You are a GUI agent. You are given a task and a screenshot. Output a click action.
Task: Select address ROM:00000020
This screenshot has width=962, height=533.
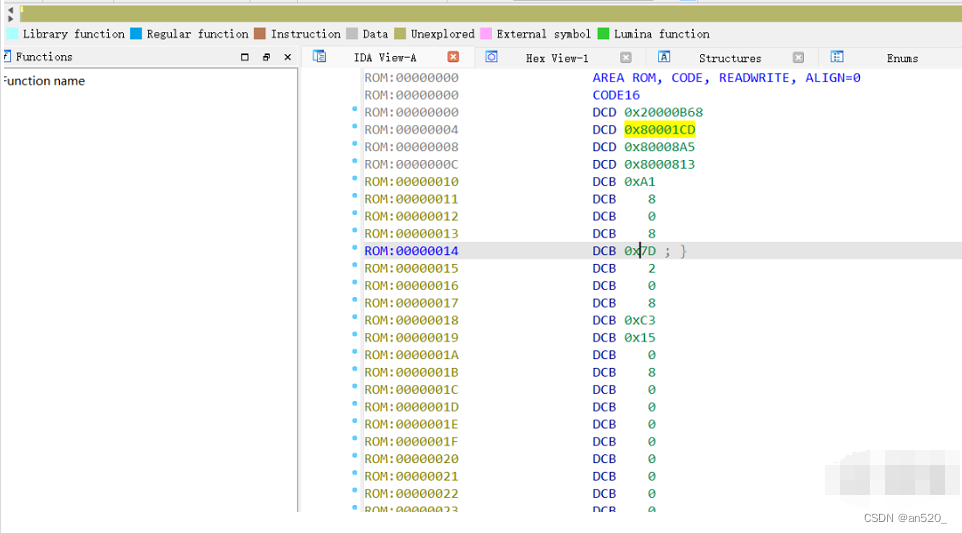tap(411, 459)
